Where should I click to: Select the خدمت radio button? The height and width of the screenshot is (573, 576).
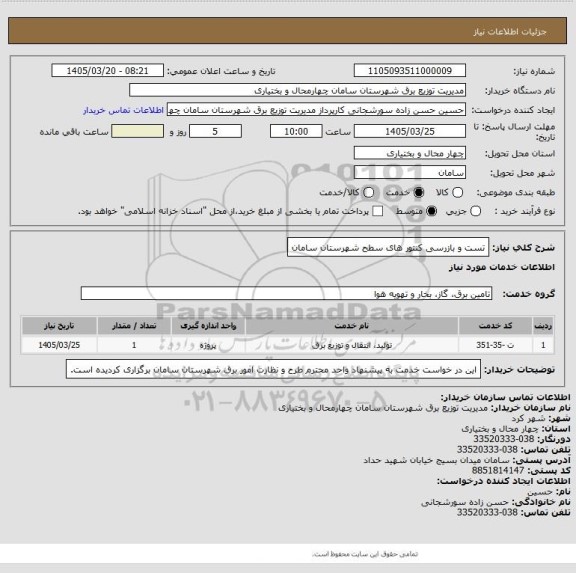(x=418, y=192)
